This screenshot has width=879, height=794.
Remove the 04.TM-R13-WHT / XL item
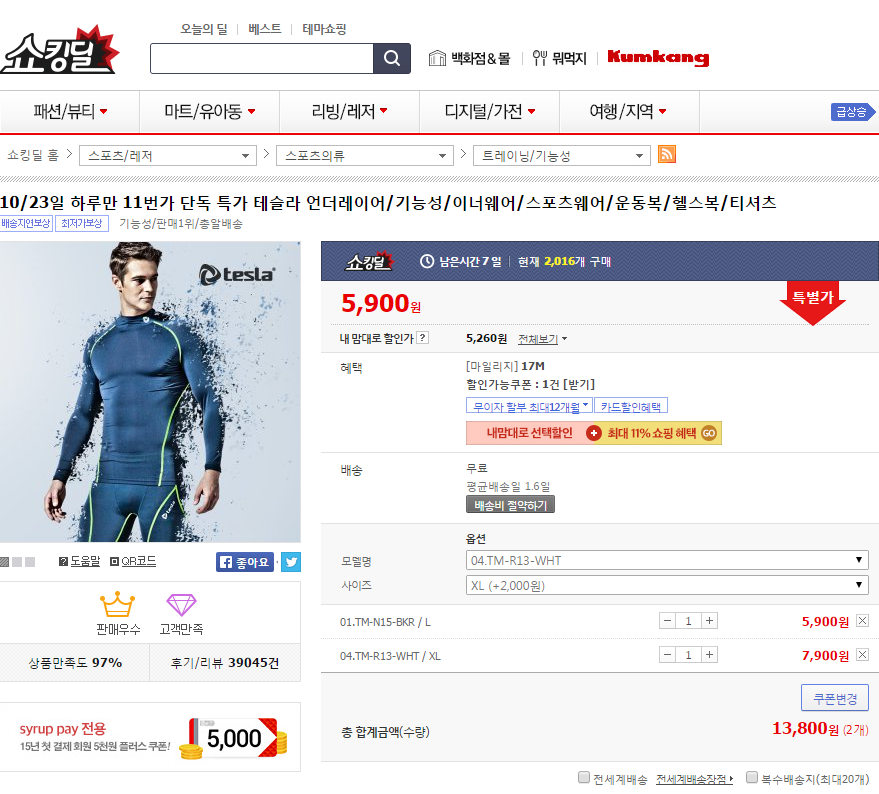tap(862, 655)
